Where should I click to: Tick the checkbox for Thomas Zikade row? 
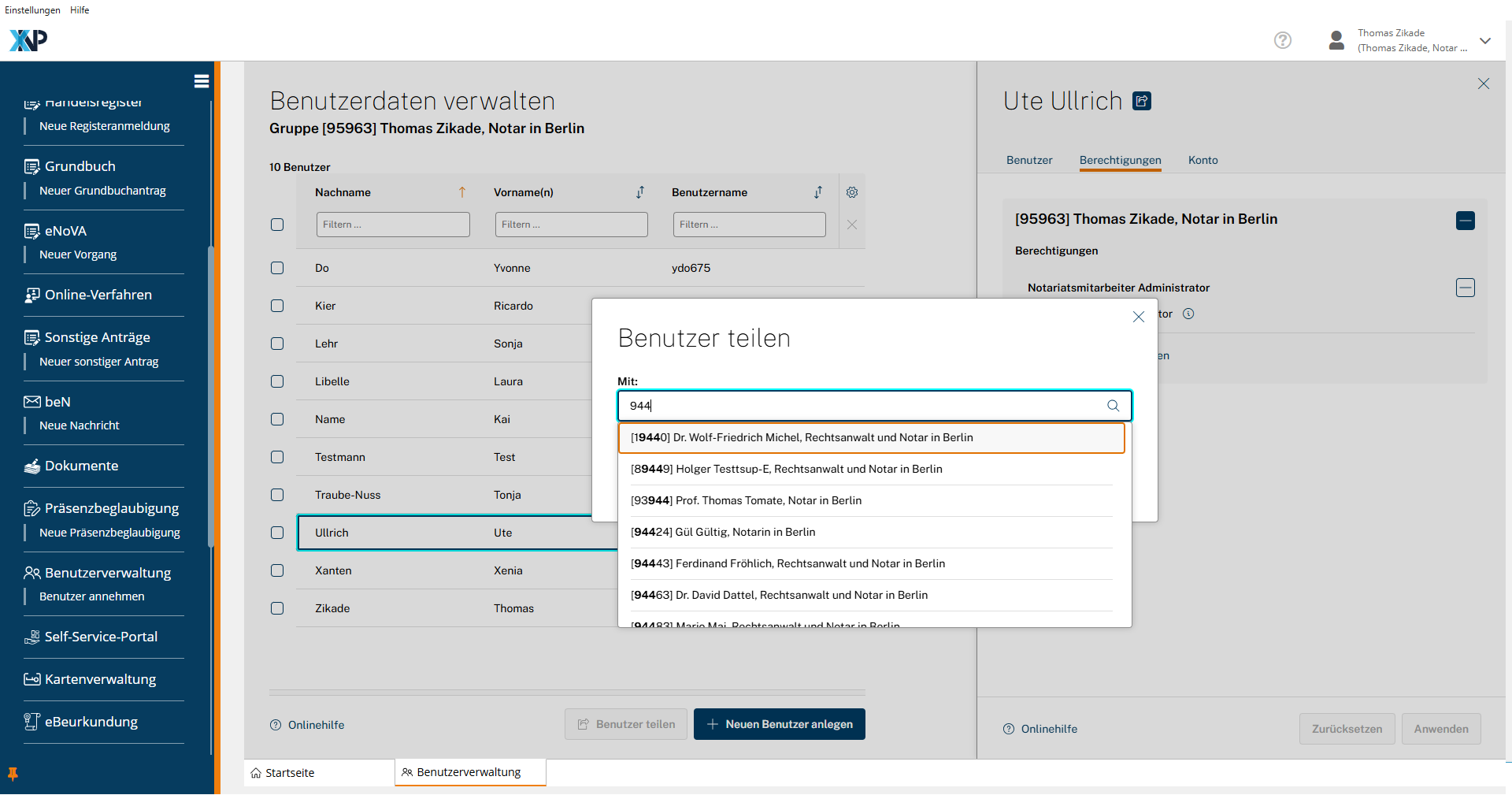(x=277, y=608)
